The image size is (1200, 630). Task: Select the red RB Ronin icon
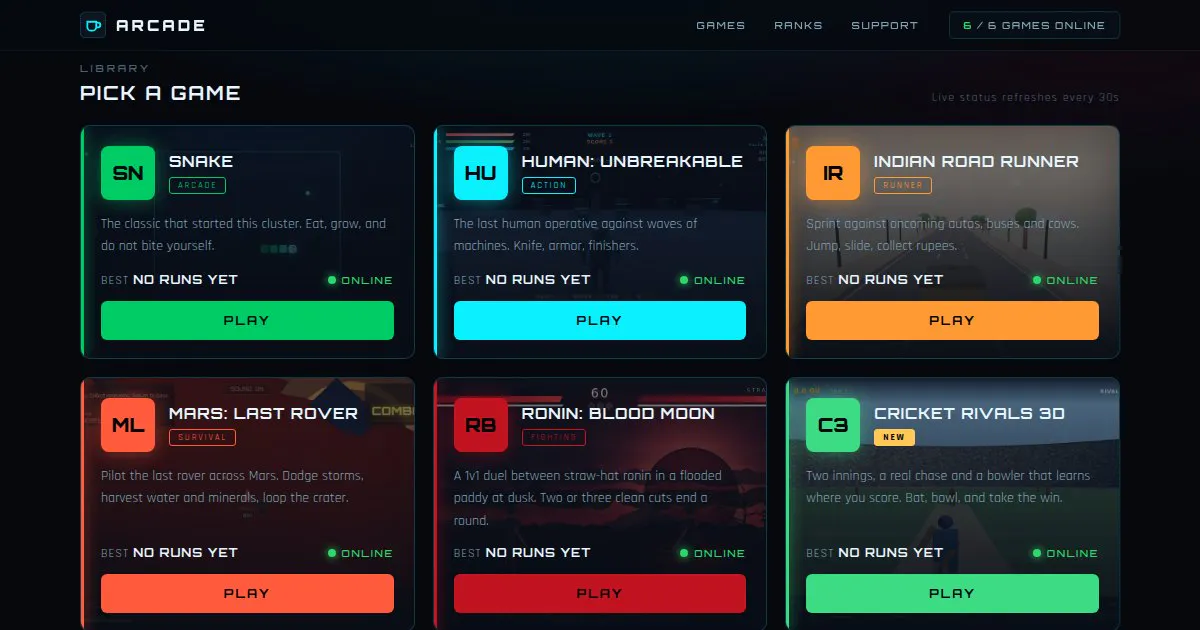[481, 425]
